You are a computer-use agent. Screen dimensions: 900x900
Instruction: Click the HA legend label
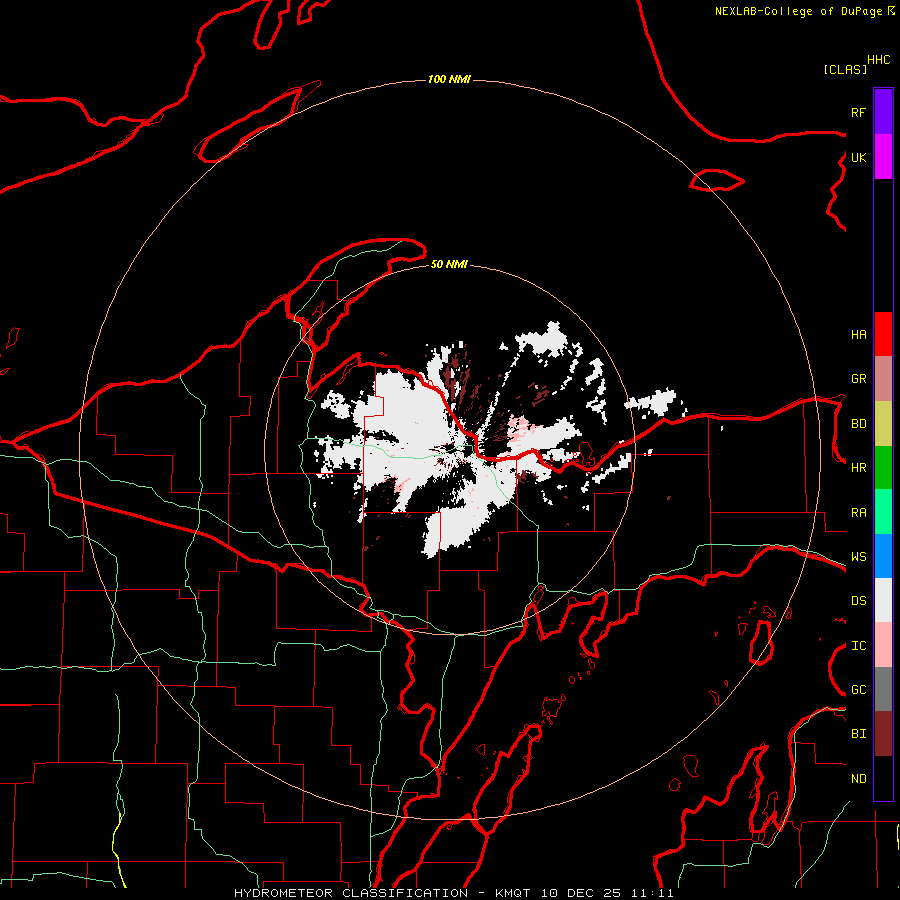[858, 335]
